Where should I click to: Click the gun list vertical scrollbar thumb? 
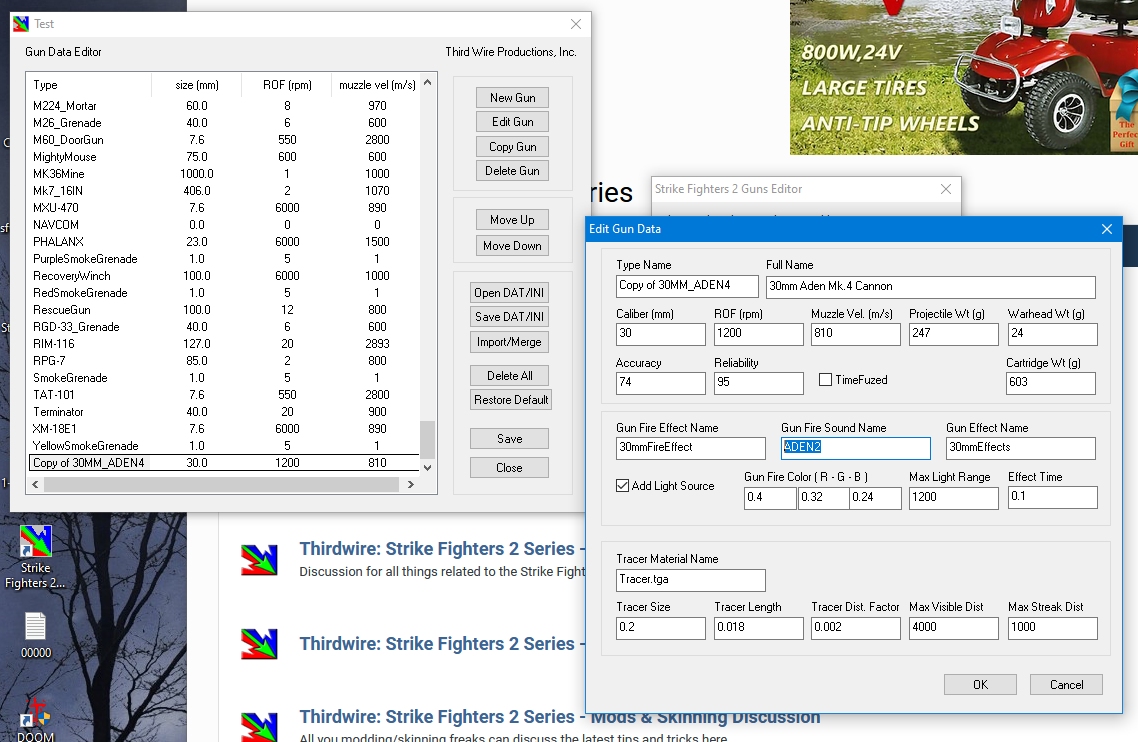tap(427, 439)
